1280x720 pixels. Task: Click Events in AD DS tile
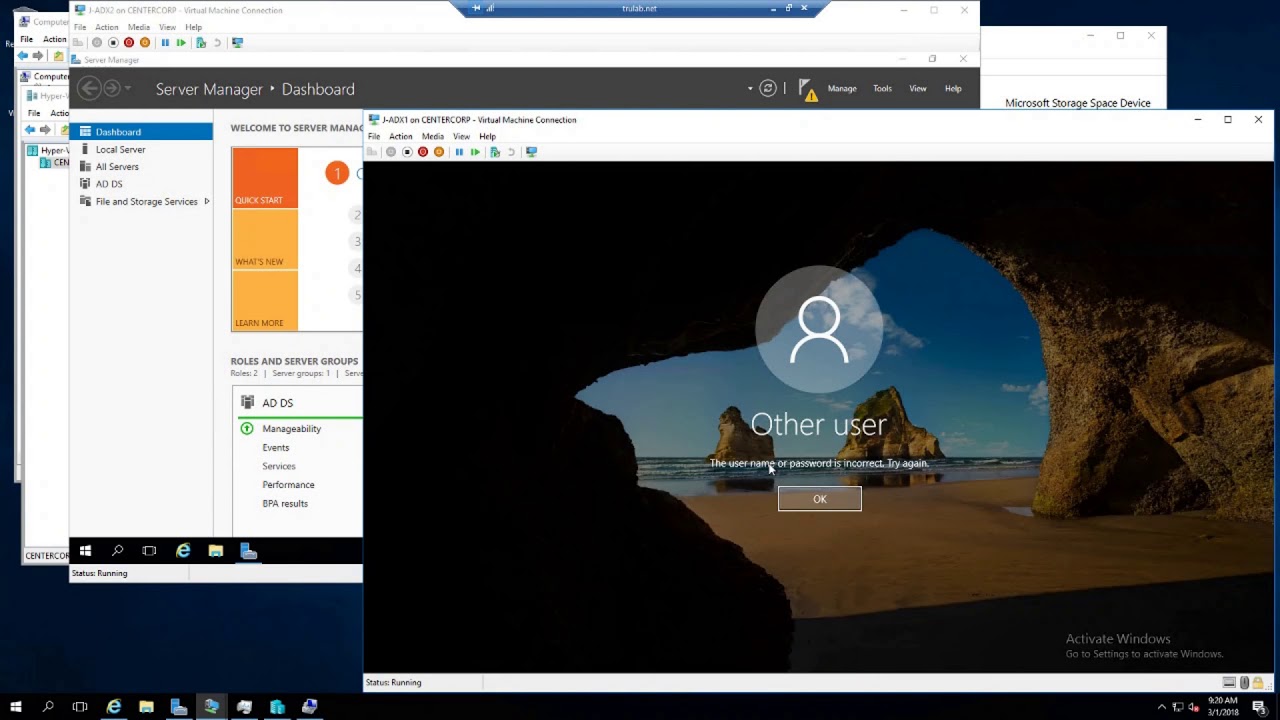tap(276, 447)
